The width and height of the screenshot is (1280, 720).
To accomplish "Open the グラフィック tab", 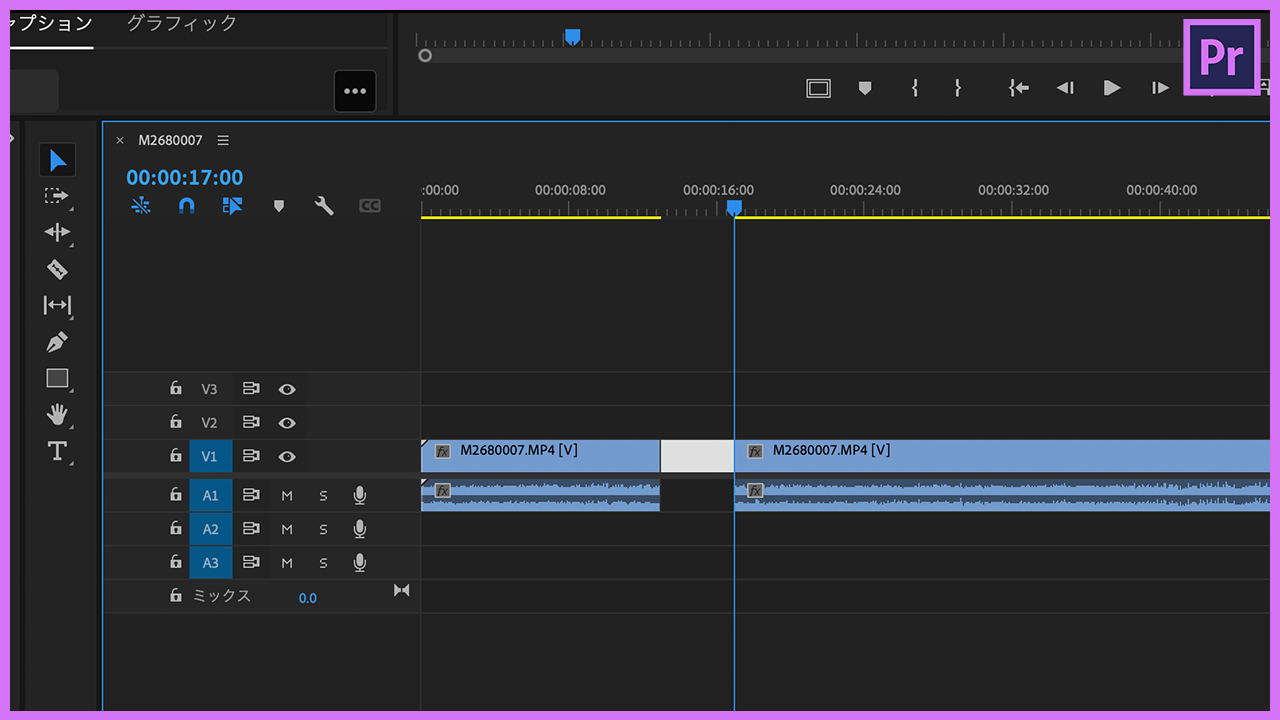I will tap(182, 23).
